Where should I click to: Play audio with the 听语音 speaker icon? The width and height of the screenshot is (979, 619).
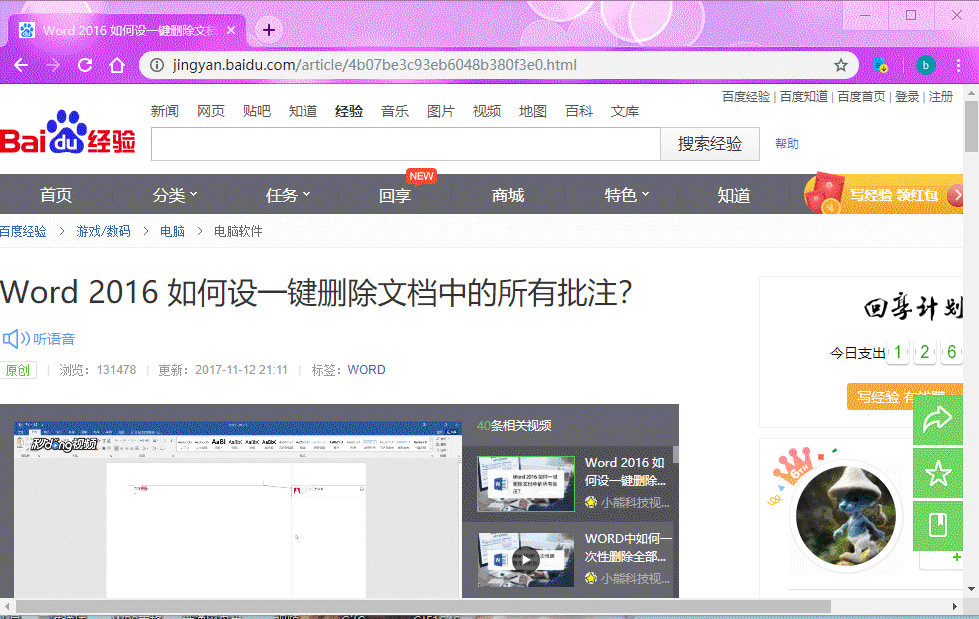[x=16, y=339]
